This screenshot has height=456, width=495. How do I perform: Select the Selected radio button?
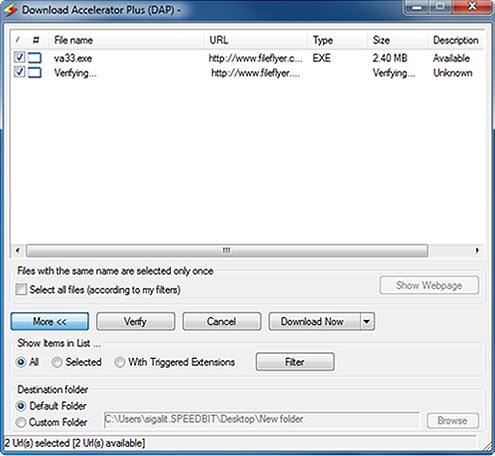tap(57, 362)
